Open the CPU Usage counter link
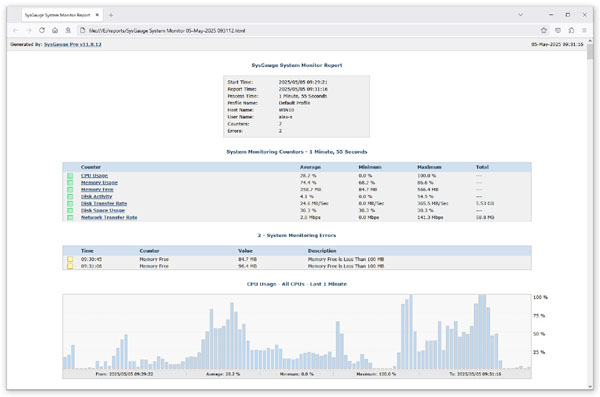 pyautogui.click(x=94, y=176)
